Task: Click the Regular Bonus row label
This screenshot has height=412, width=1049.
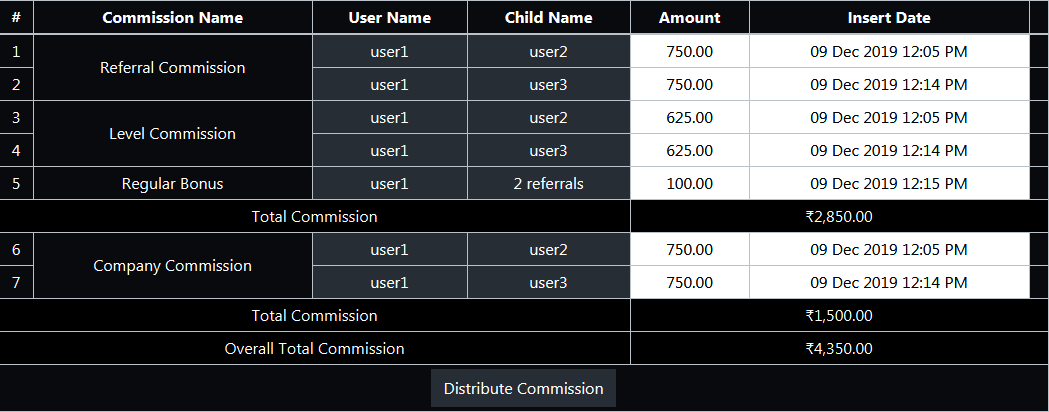Action: tap(173, 183)
